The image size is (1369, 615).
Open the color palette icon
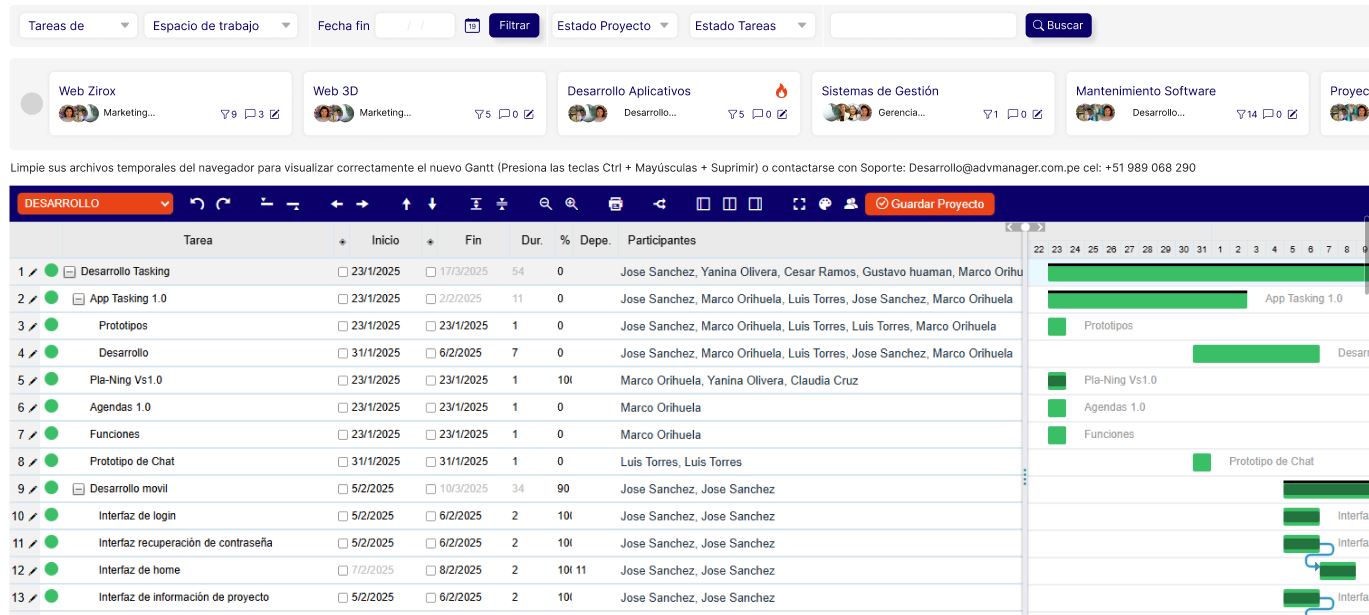[x=825, y=204]
